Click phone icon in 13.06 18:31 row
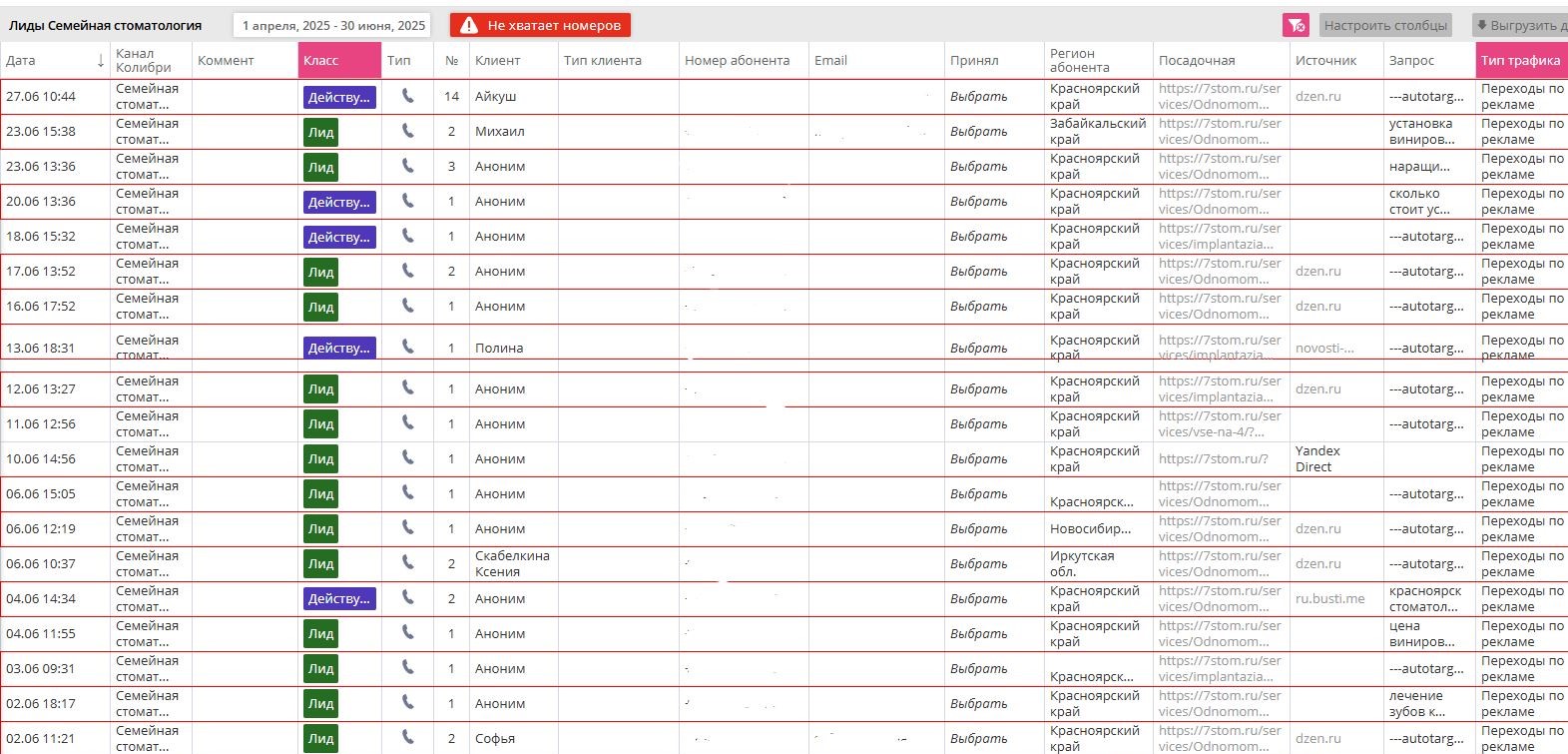This screenshot has width=1568, height=754. tap(407, 347)
